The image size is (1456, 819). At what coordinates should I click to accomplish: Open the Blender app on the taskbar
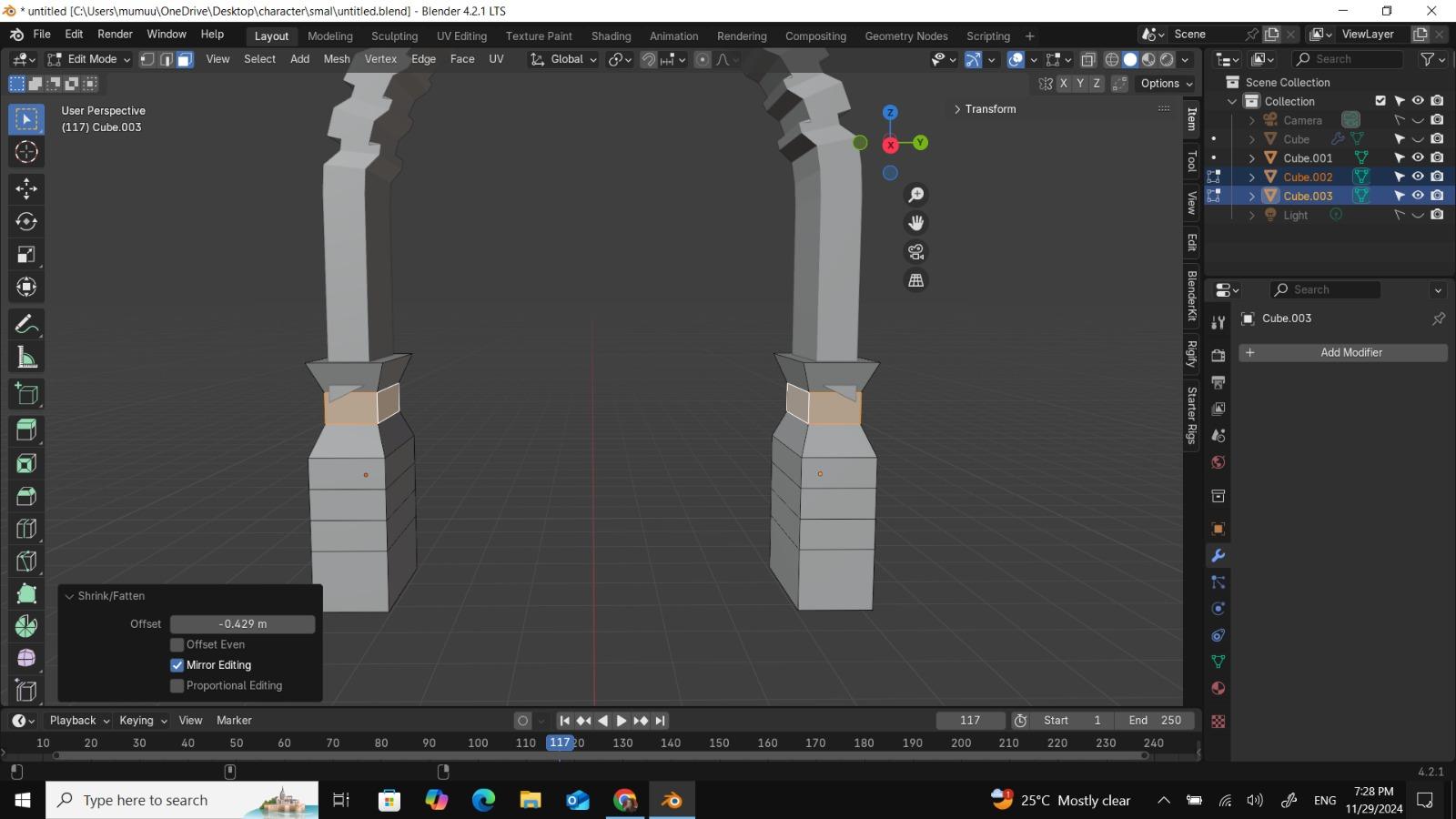click(x=672, y=801)
